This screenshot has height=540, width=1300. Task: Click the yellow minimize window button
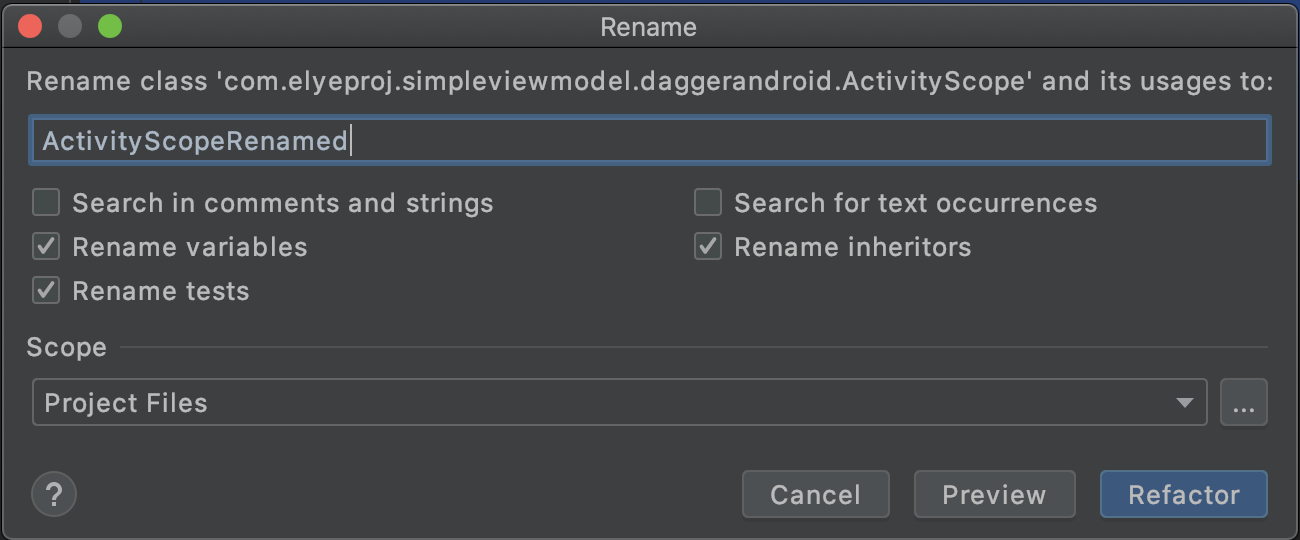click(70, 26)
